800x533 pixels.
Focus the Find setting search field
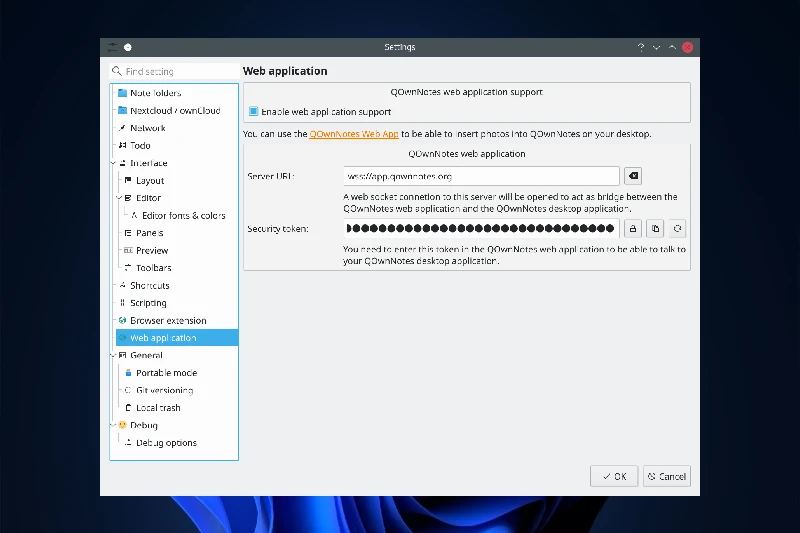(174, 71)
